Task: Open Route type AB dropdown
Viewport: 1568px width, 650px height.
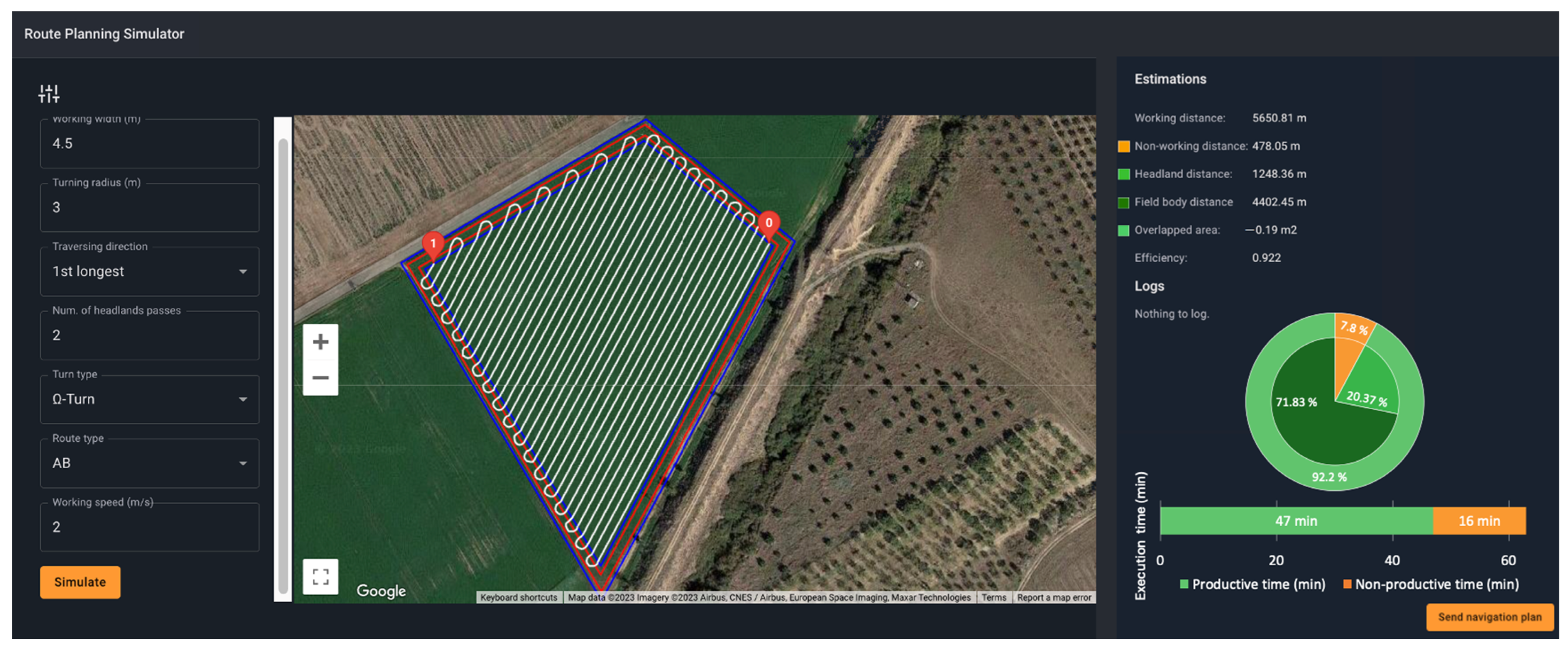Action: (149, 463)
